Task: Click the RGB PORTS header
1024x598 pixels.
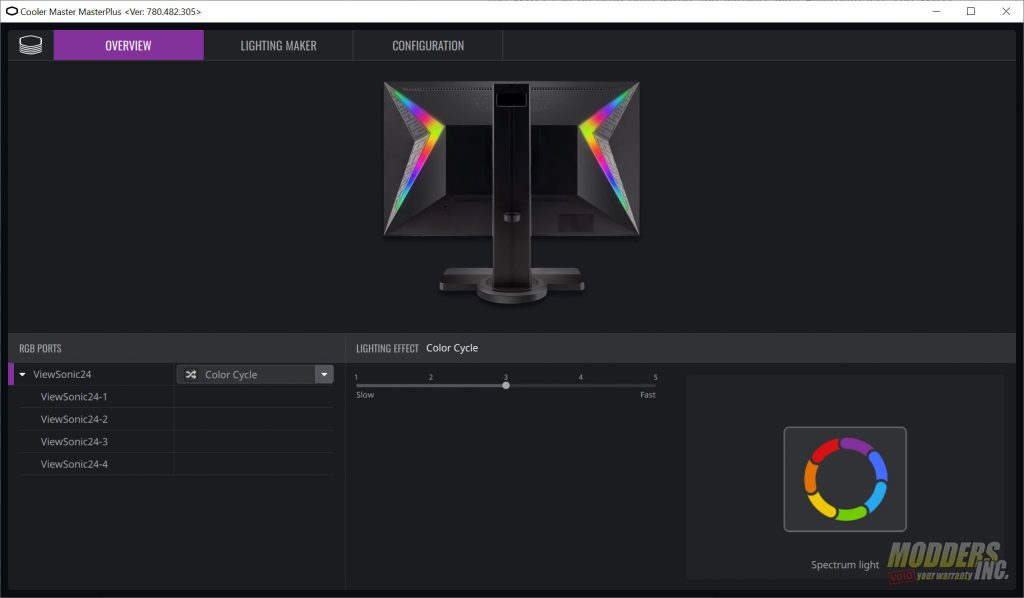Action: pos(40,348)
